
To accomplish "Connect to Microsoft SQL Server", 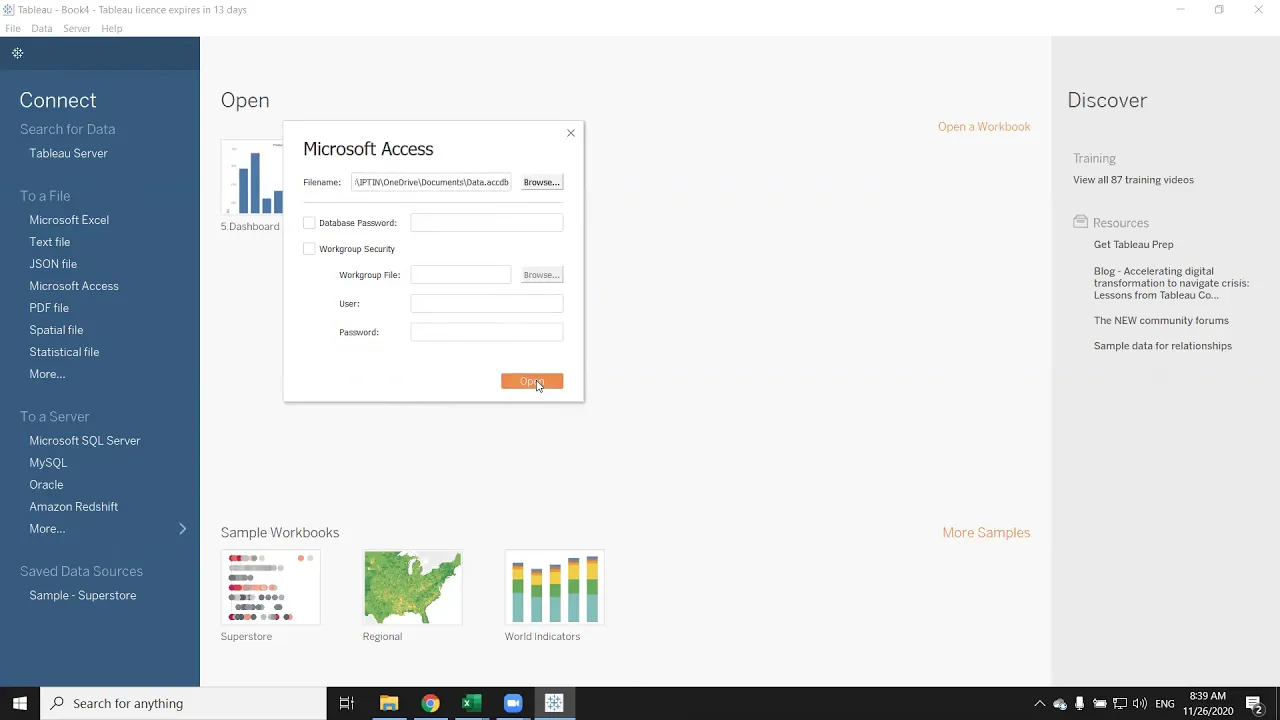I will pos(85,441).
